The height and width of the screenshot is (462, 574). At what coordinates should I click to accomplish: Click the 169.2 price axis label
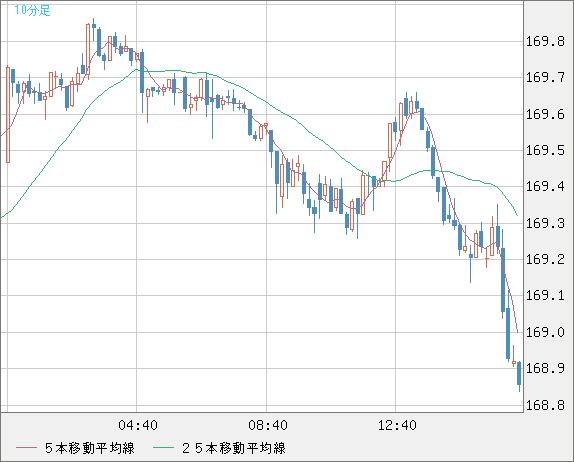(x=545, y=259)
